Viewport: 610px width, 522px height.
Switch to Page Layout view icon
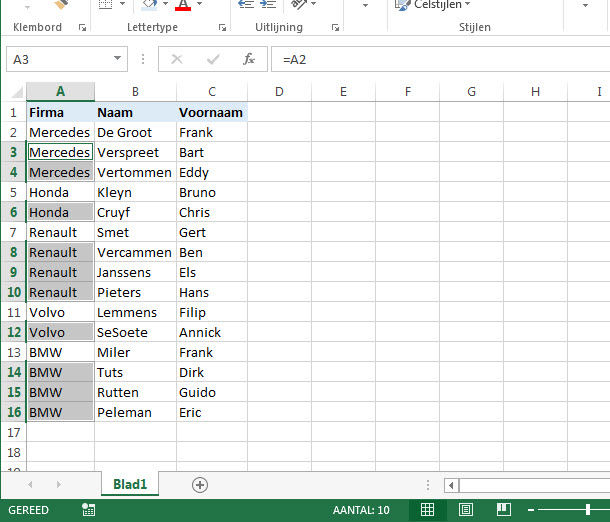466,510
